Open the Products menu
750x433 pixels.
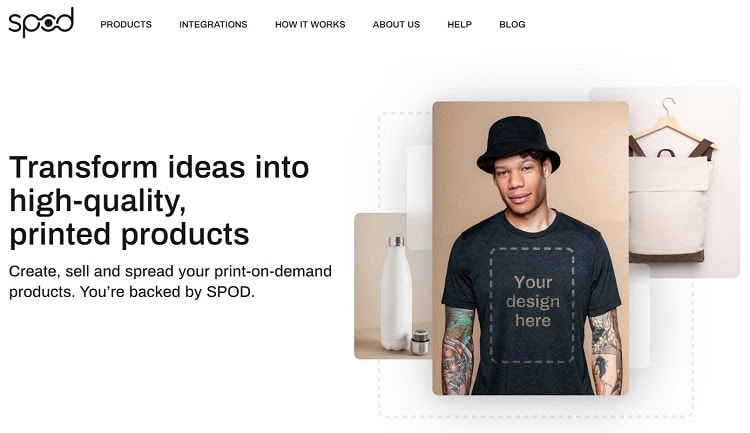126,24
